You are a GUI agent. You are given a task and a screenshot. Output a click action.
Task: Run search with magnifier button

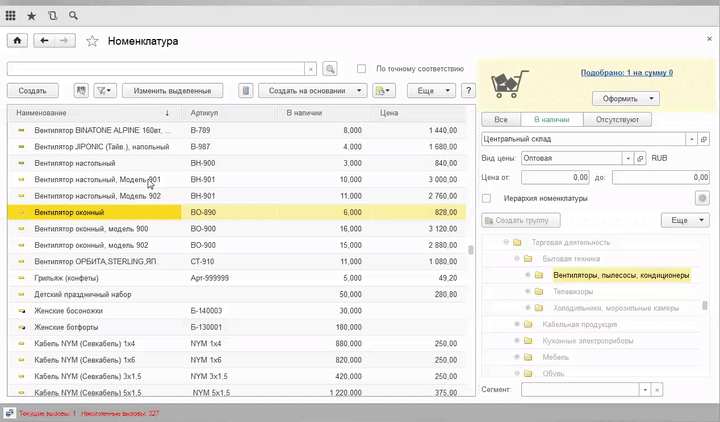330,69
